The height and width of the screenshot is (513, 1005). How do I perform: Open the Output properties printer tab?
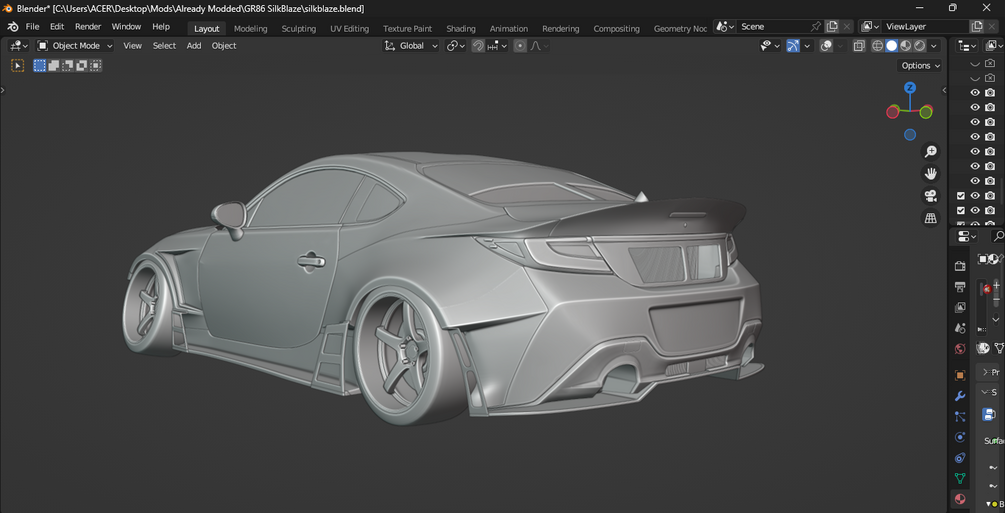[x=960, y=287]
